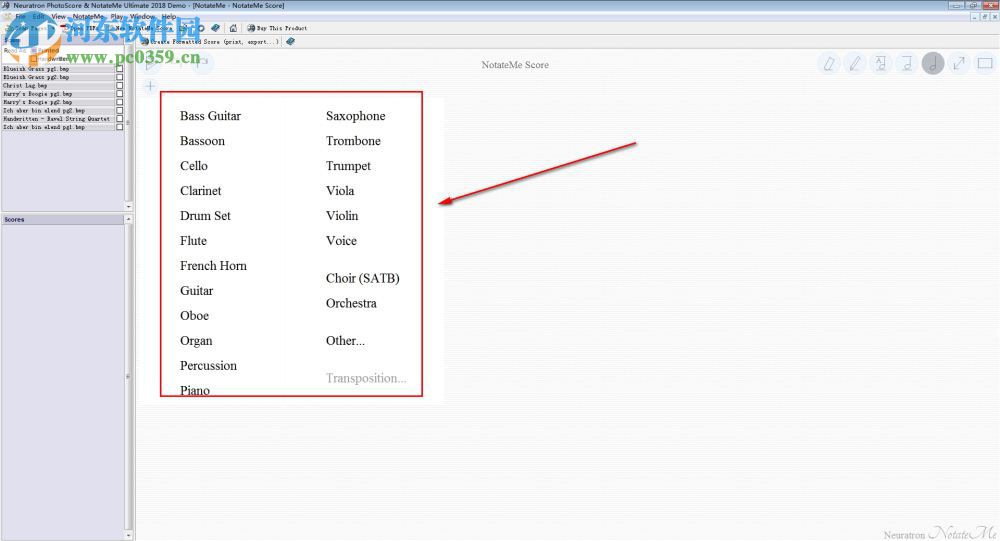This screenshot has height=541, width=1000.
Task: Select Percussion instrument
Action: [x=209, y=366]
